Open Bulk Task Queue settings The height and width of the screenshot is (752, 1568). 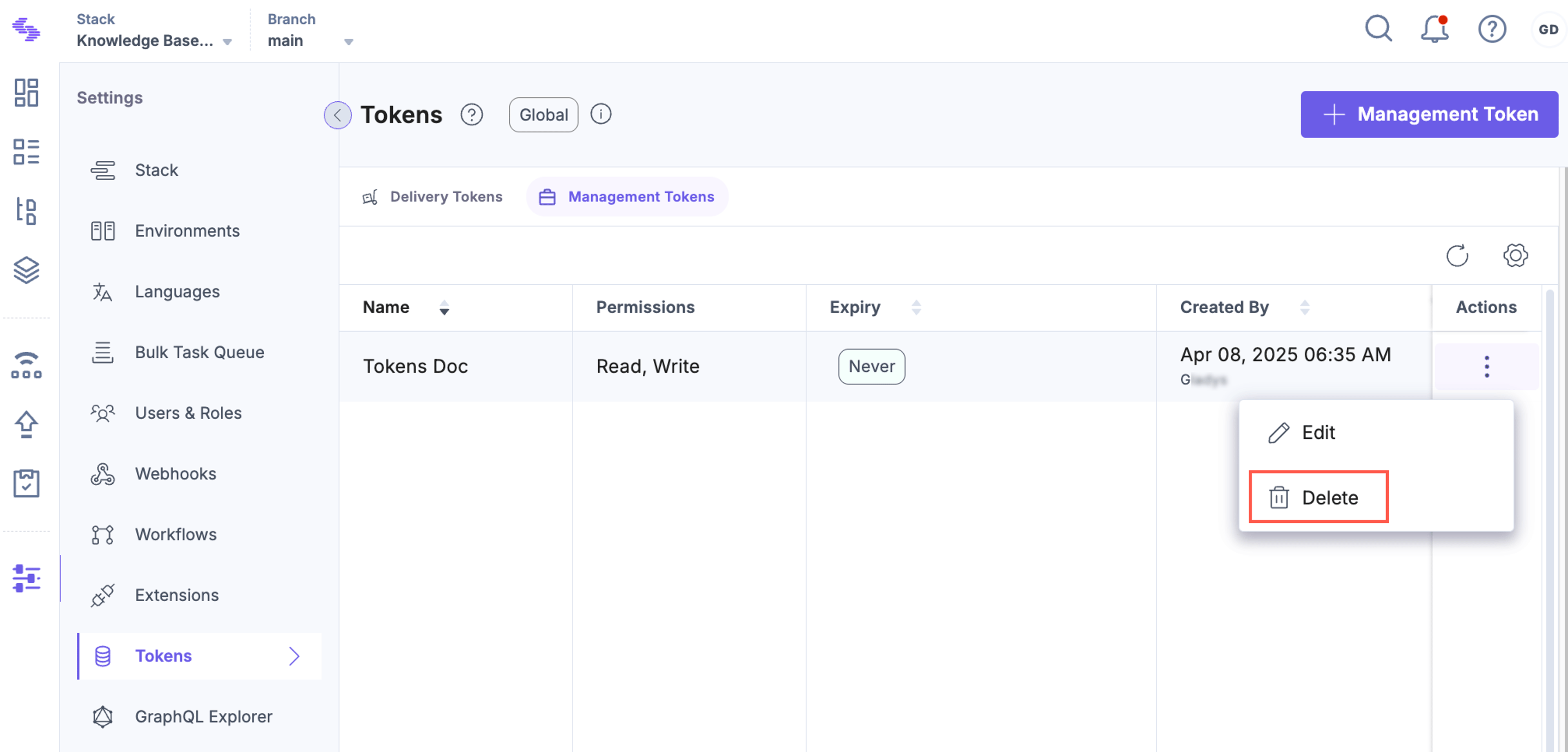(199, 353)
